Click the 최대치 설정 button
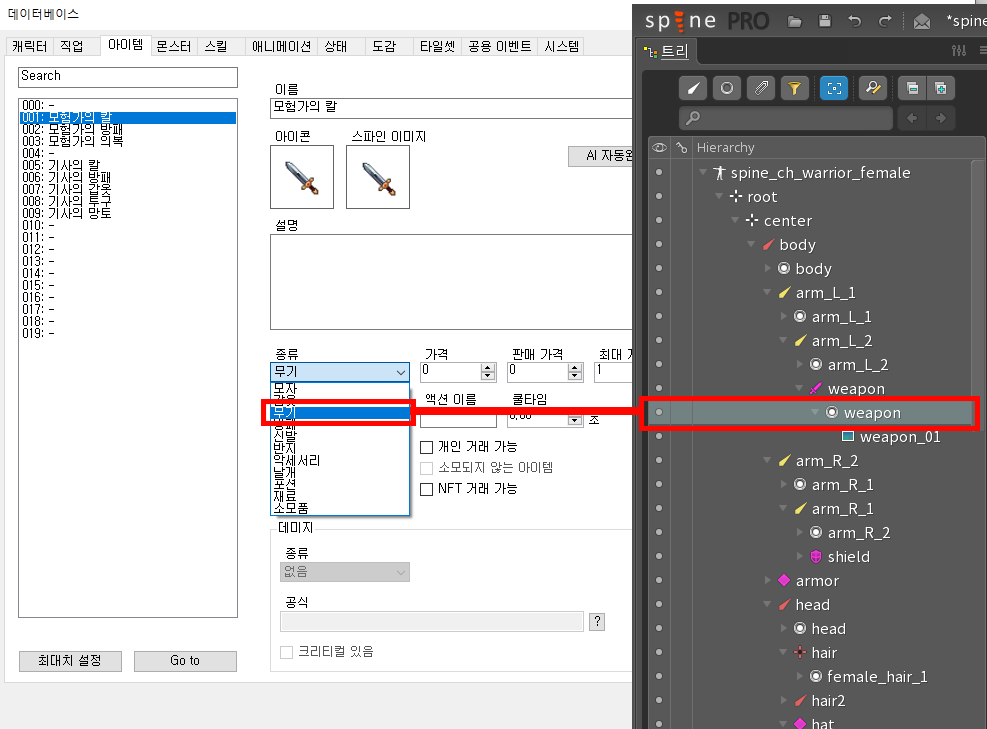Screen dimensions: 987x729 tap(70, 661)
